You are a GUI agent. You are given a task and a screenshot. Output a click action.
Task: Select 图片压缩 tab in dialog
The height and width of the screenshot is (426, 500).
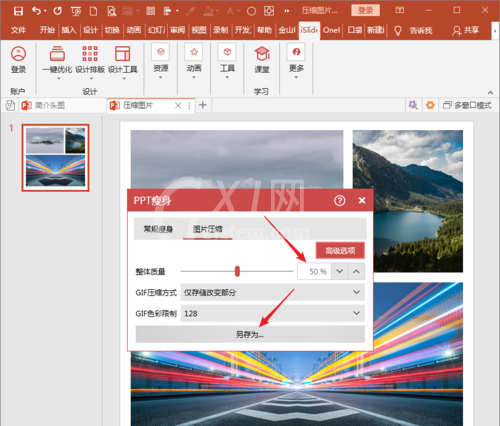(x=208, y=229)
